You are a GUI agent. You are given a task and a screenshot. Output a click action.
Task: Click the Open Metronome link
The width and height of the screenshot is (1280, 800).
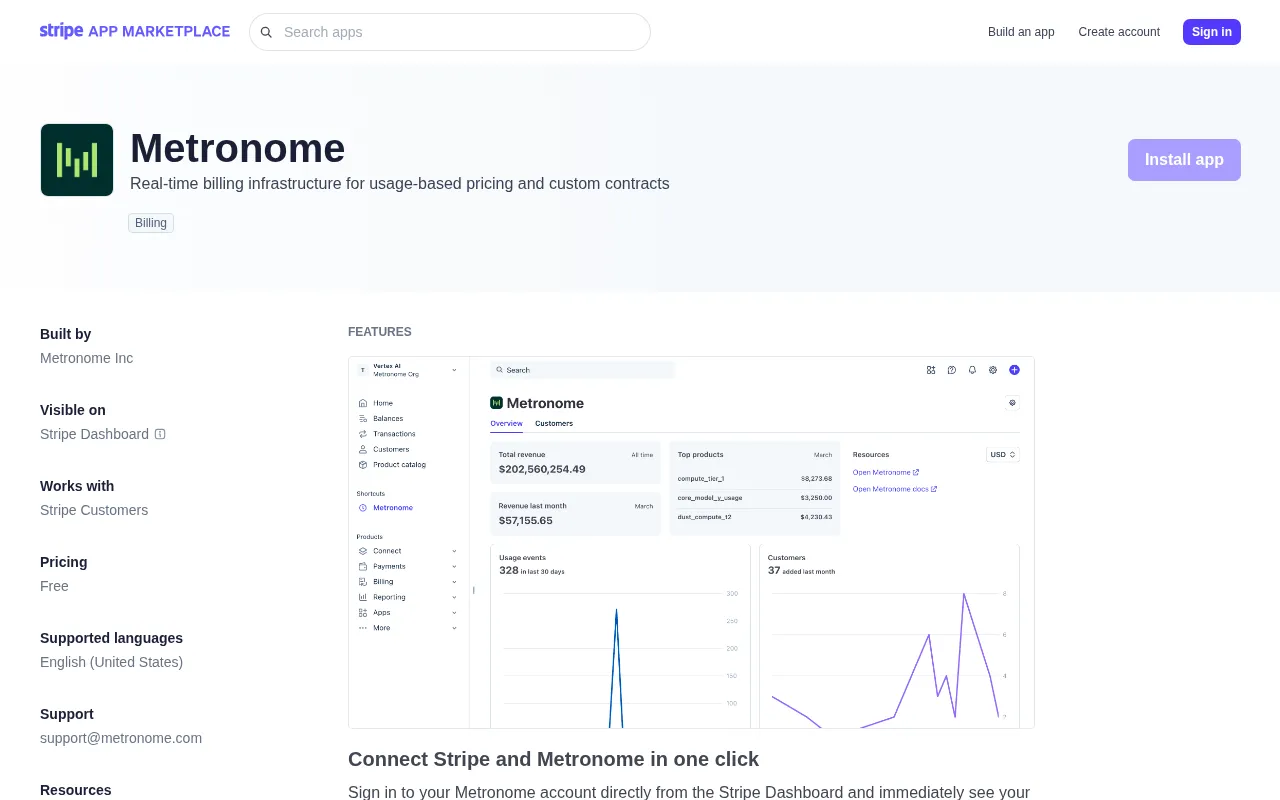coord(886,472)
